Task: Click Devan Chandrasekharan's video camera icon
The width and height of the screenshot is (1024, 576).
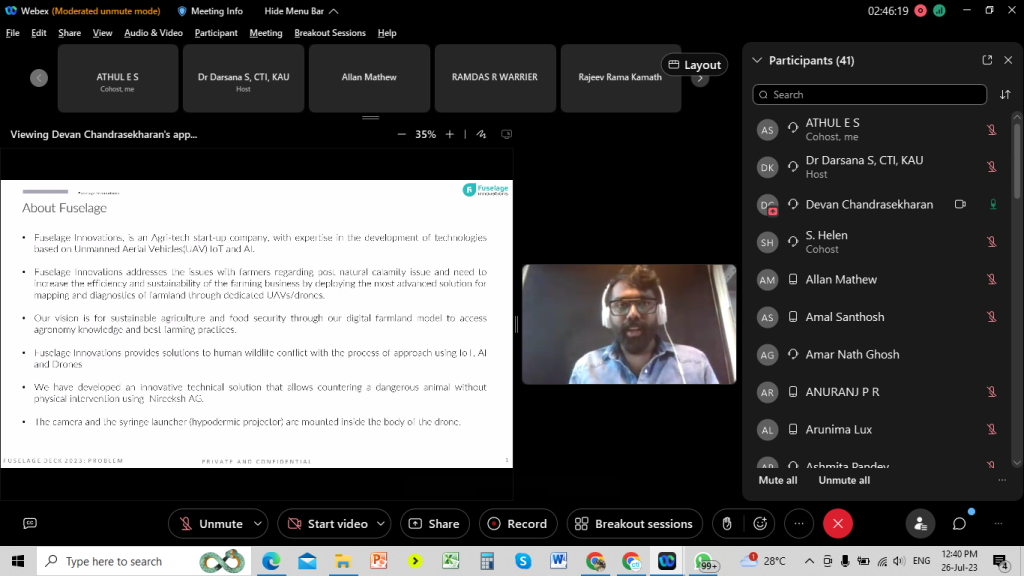Action: point(960,204)
